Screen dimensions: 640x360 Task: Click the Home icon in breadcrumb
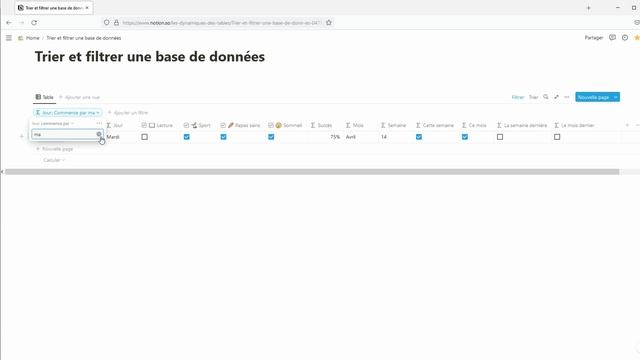point(20,38)
